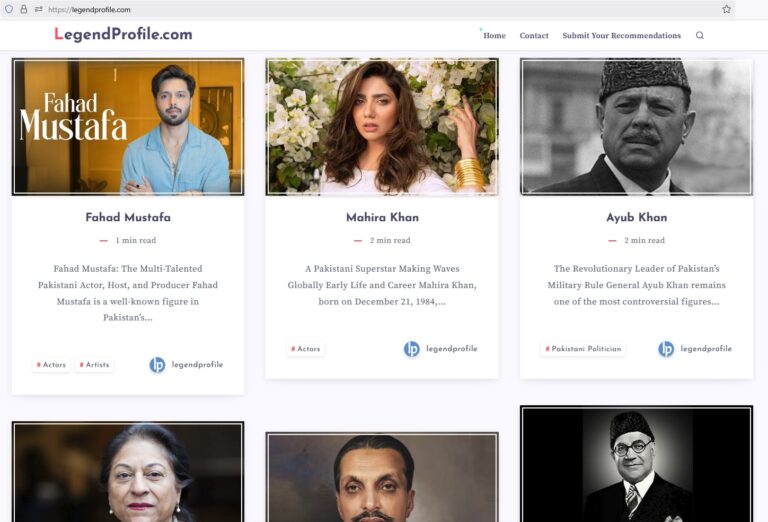This screenshot has width=768, height=522.
Task: Click the legendprofile avatar on Mahira Khan card
Action: tap(411, 349)
